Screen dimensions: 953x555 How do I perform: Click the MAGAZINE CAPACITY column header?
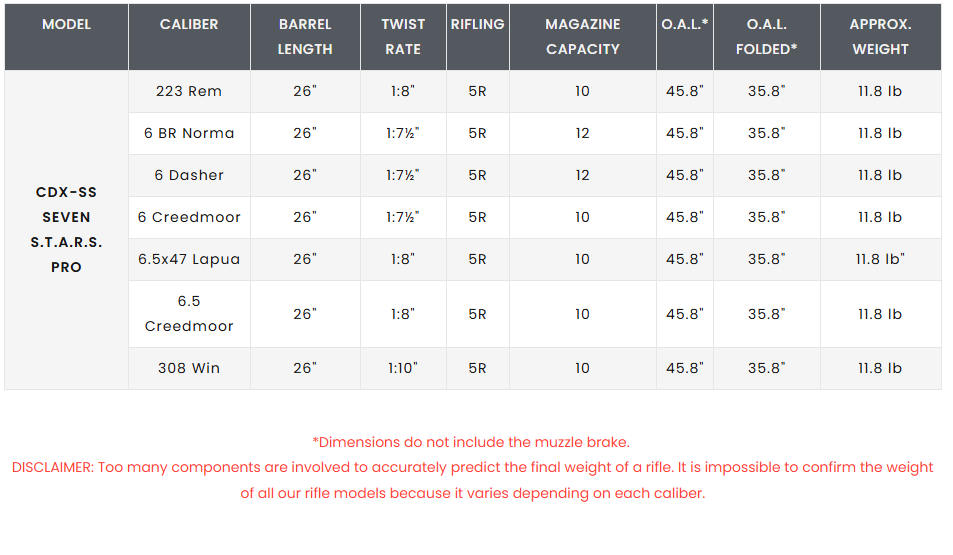(583, 36)
